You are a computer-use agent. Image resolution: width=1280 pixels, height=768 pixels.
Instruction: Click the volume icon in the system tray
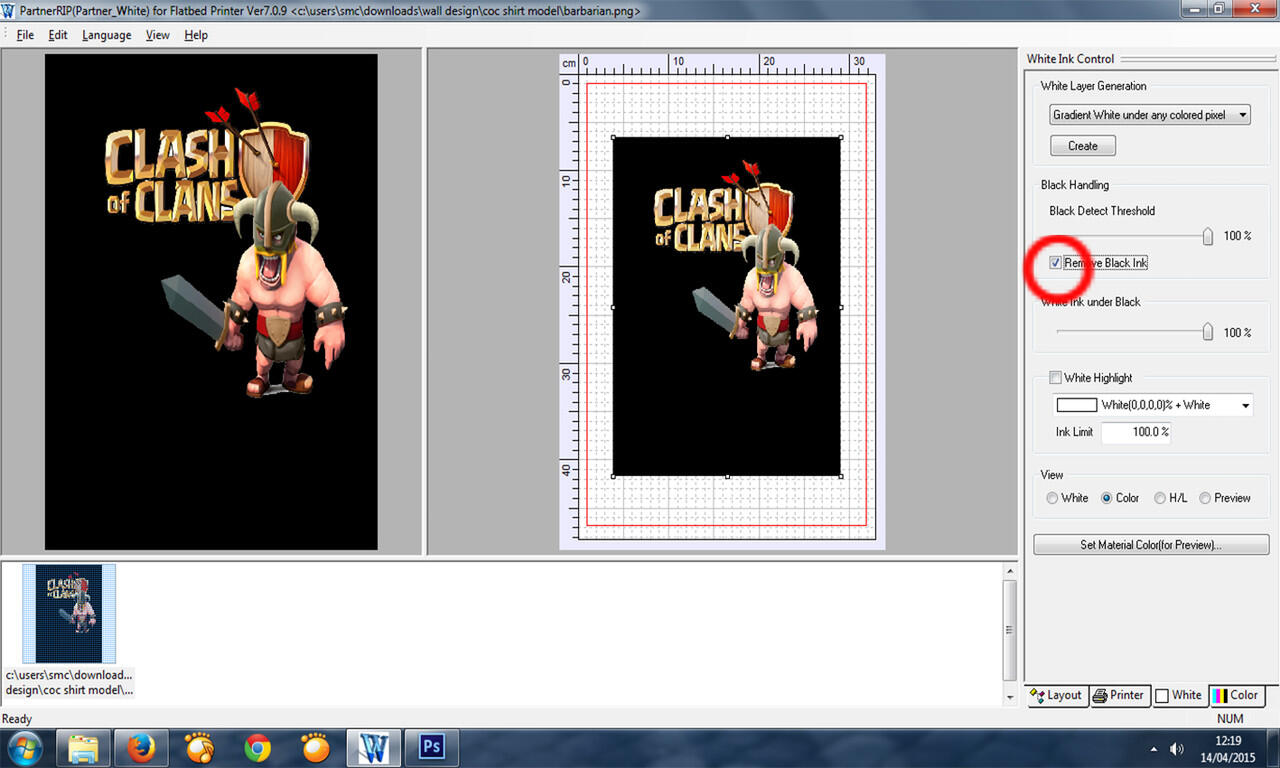coord(1177,749)
